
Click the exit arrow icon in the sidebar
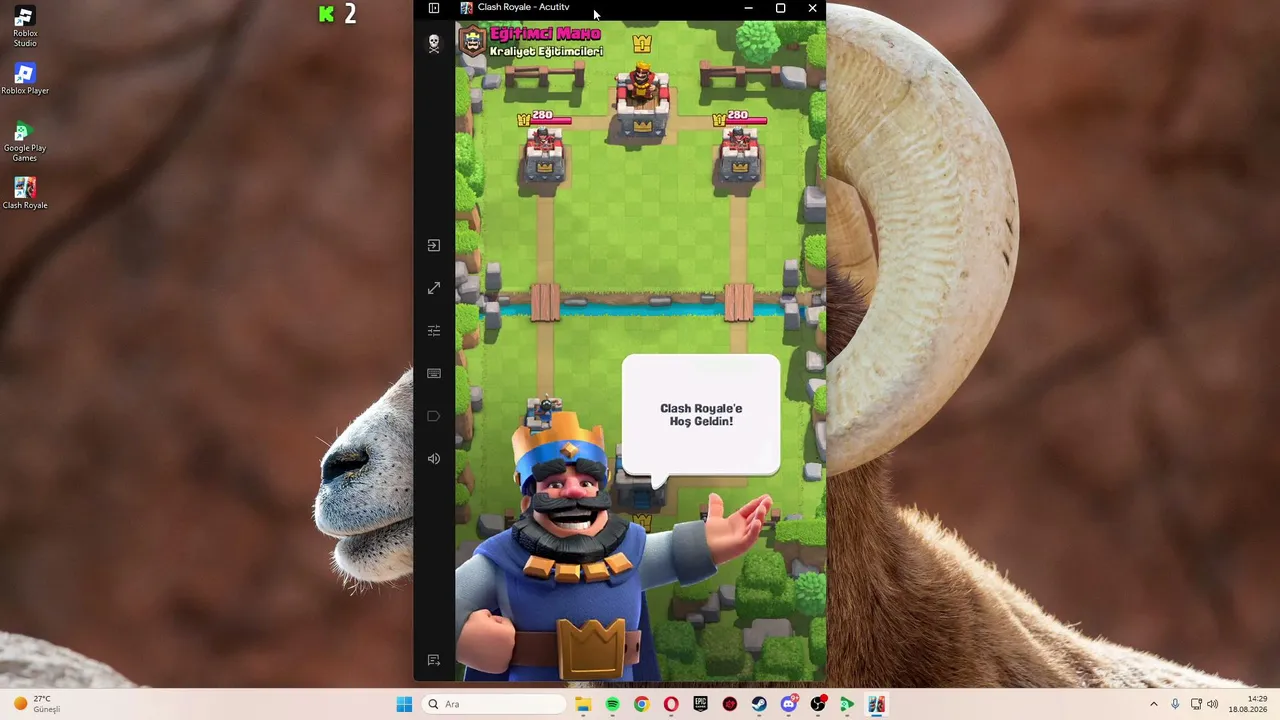(x=434, y=245)
